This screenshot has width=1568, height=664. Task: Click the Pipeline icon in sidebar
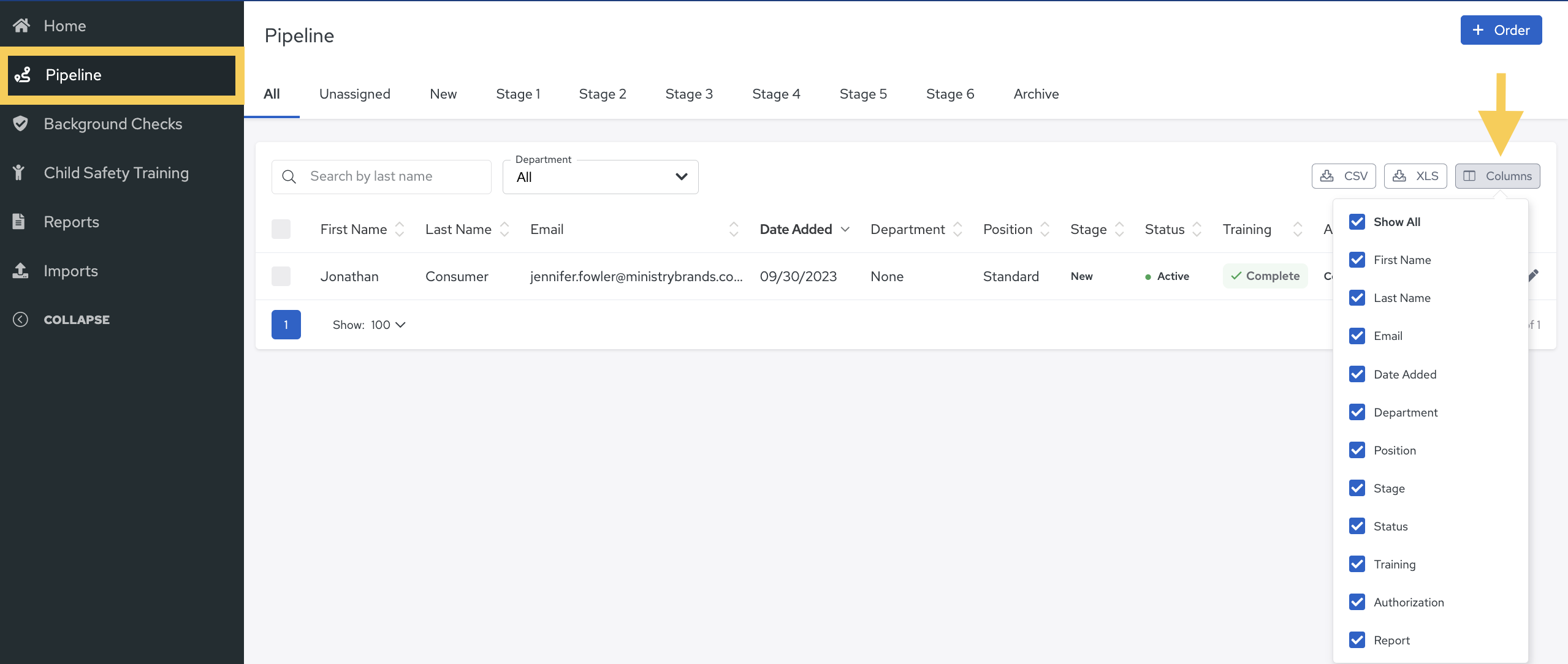23,75
